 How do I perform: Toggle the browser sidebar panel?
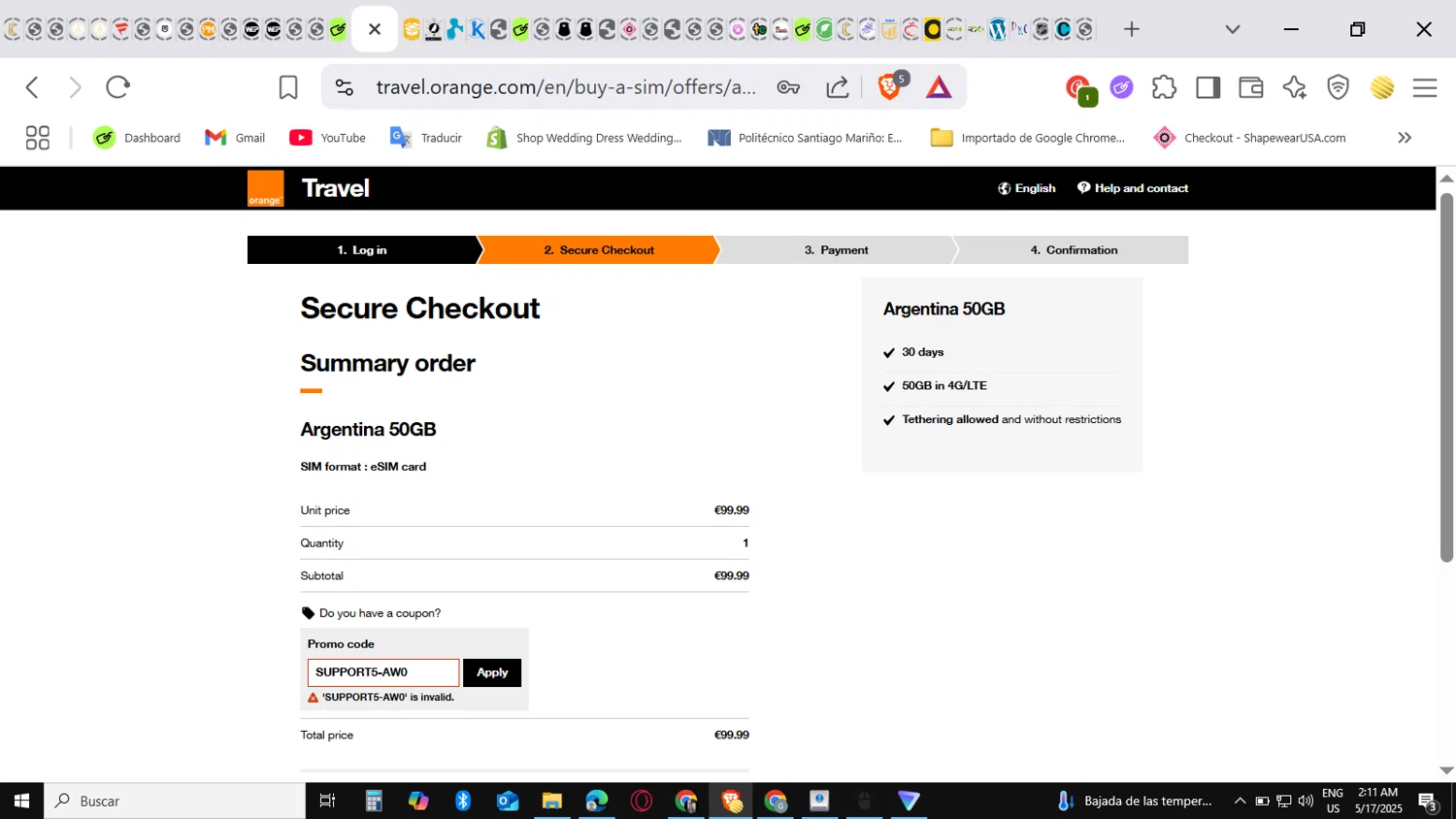[x=1208, y=87]
